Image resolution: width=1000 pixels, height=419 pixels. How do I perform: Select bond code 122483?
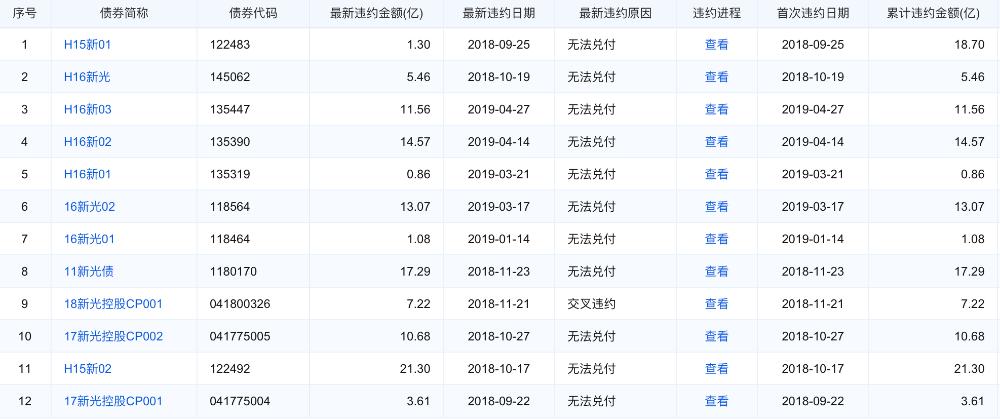tap(230, 45)
